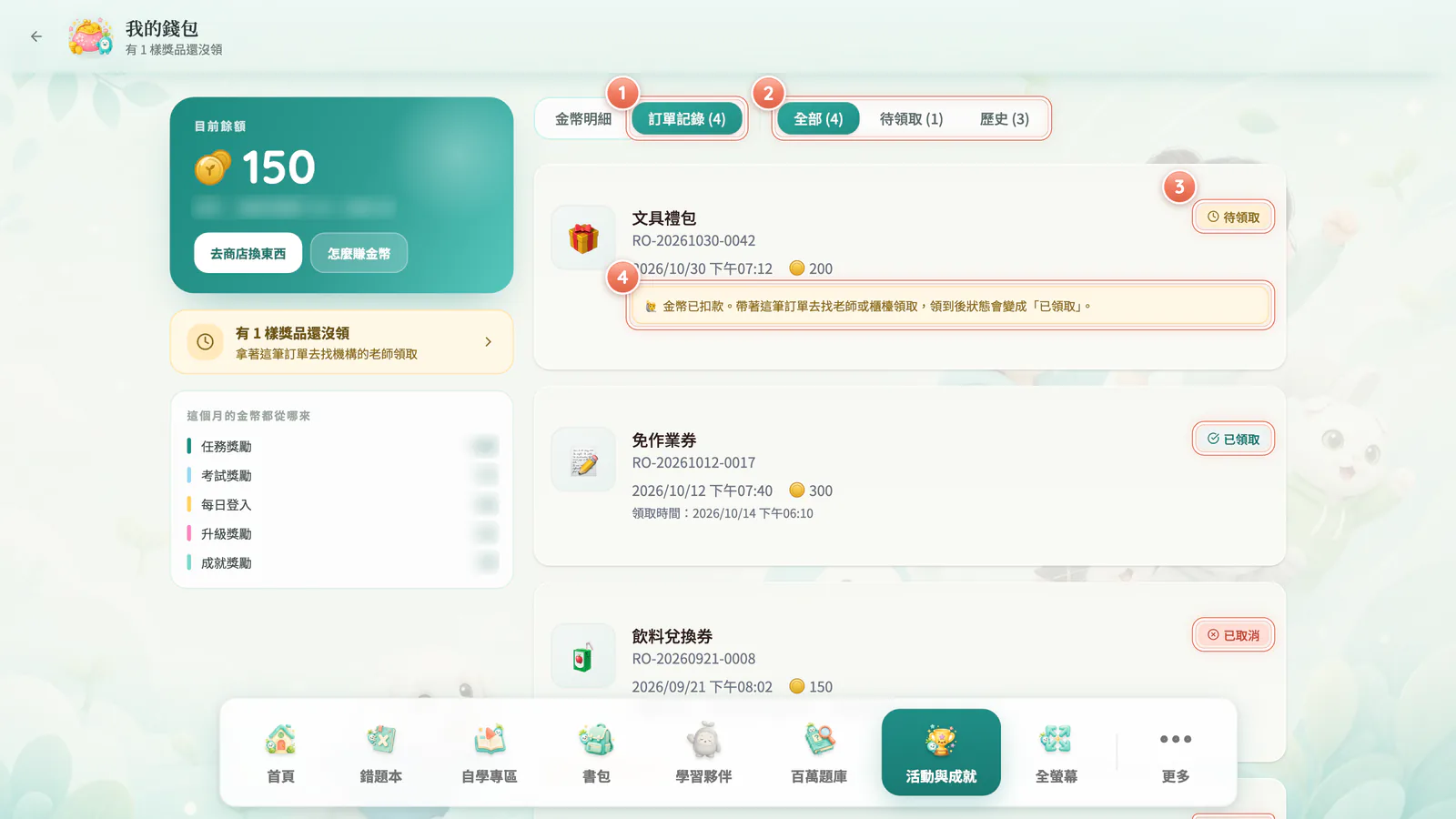
Task: Click the 領取時間 2026/10/14 text
Action: pos(723,513)
